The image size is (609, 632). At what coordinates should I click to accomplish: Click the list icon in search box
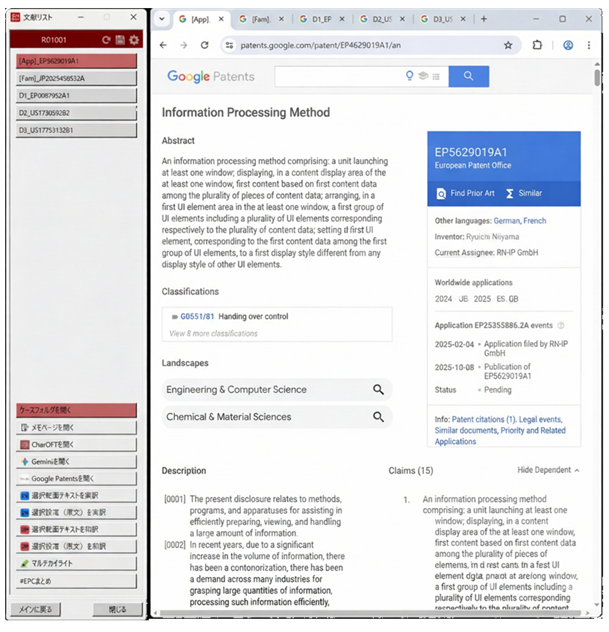click(436, 76)
